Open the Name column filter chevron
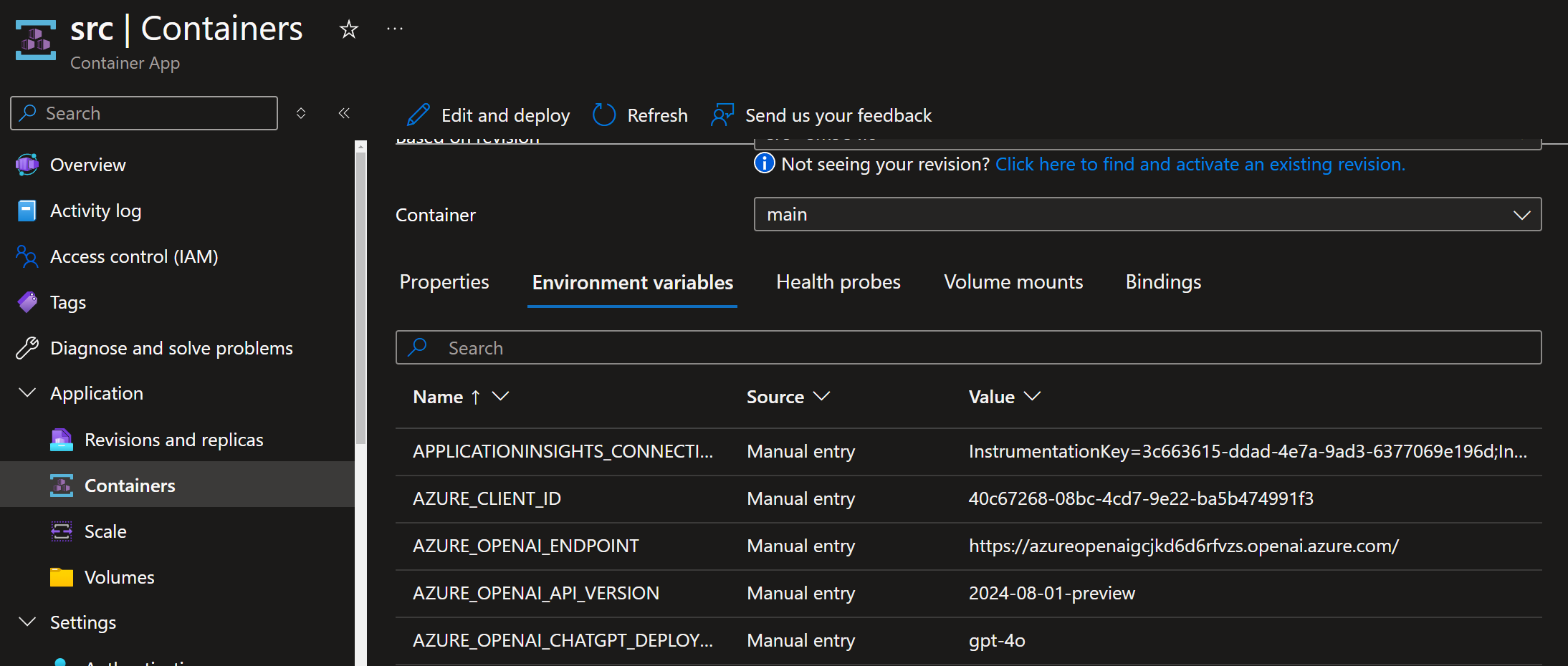 tap(500, 396)
